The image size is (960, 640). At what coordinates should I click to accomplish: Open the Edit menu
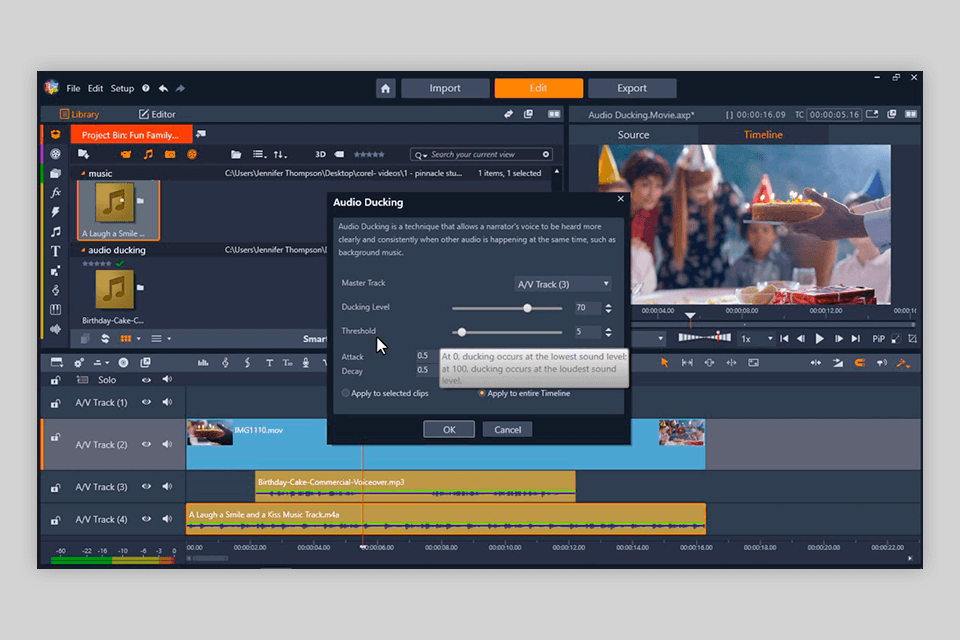pos(95,88)
